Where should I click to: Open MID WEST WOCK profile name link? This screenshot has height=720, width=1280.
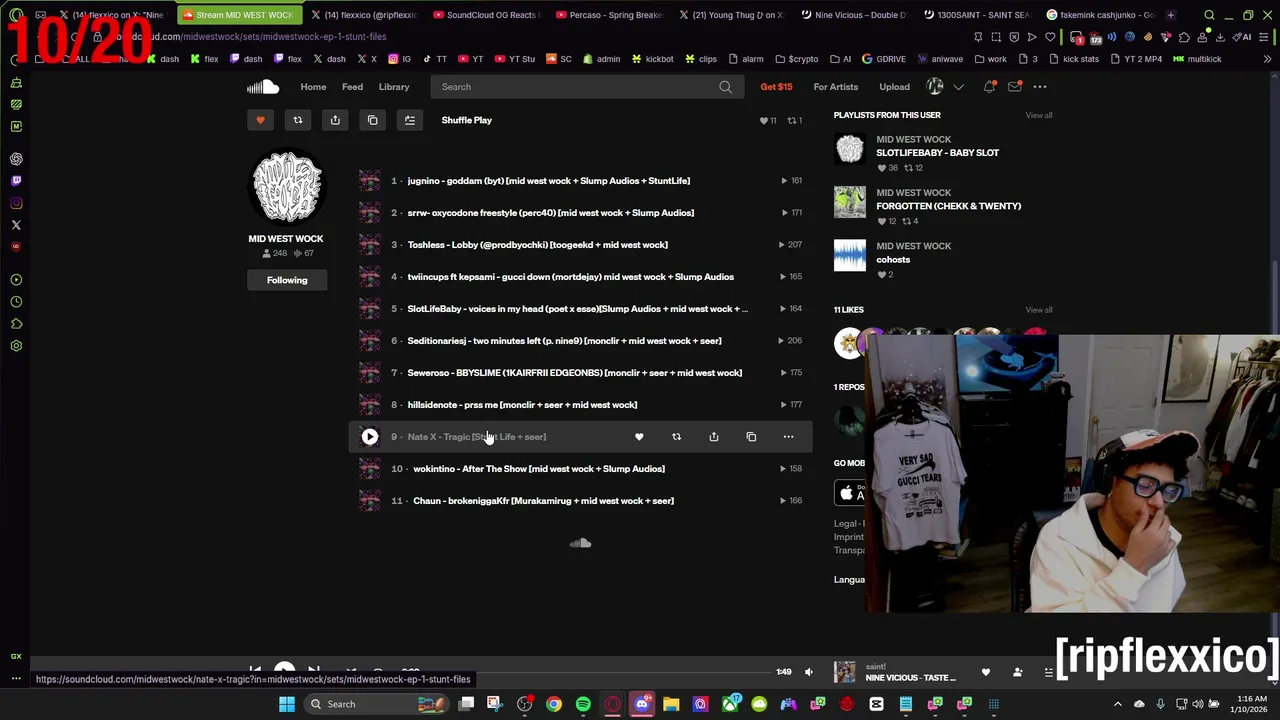click(286, 239)
